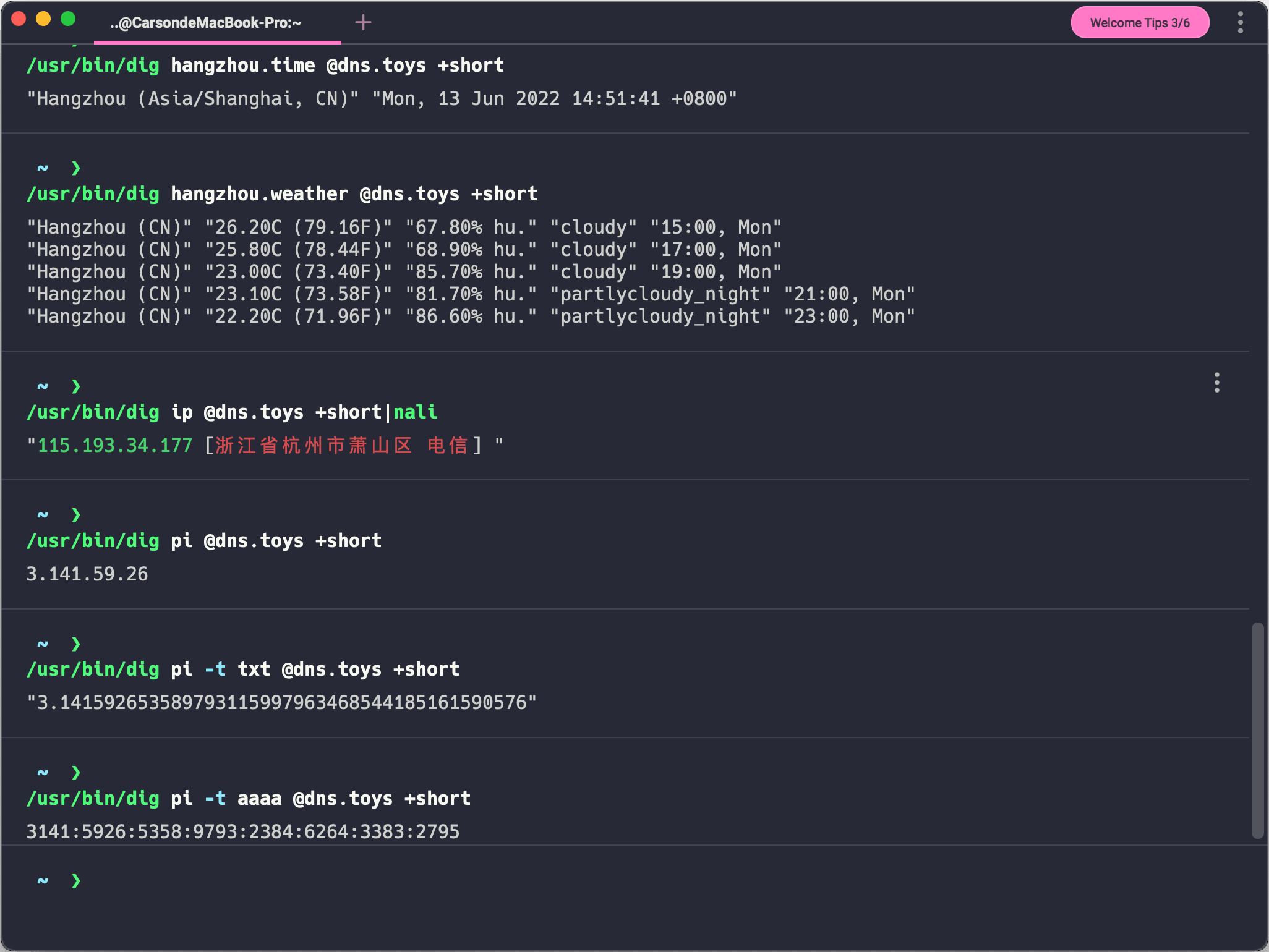Click the 115.193.34.177 IP address output
Screen dimensions: 1269x952
pyautogui.click(x=115, y=446)
